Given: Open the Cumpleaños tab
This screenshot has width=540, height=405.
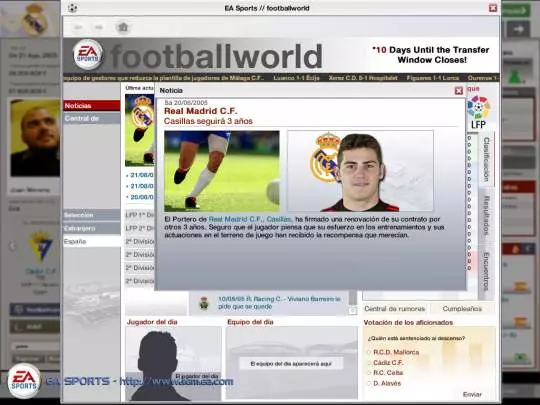Looking at the screenshot, I should click(x=462, y=309).
